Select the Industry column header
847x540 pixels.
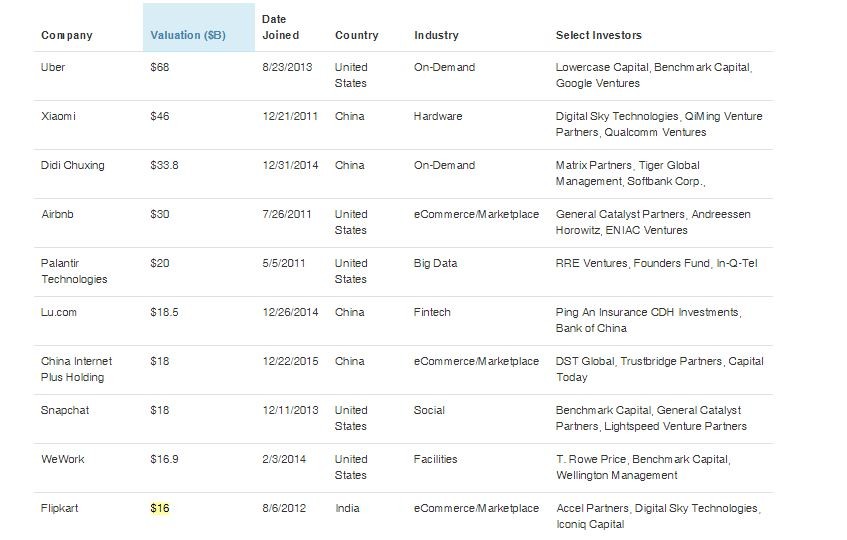click(x=436, y=35)
